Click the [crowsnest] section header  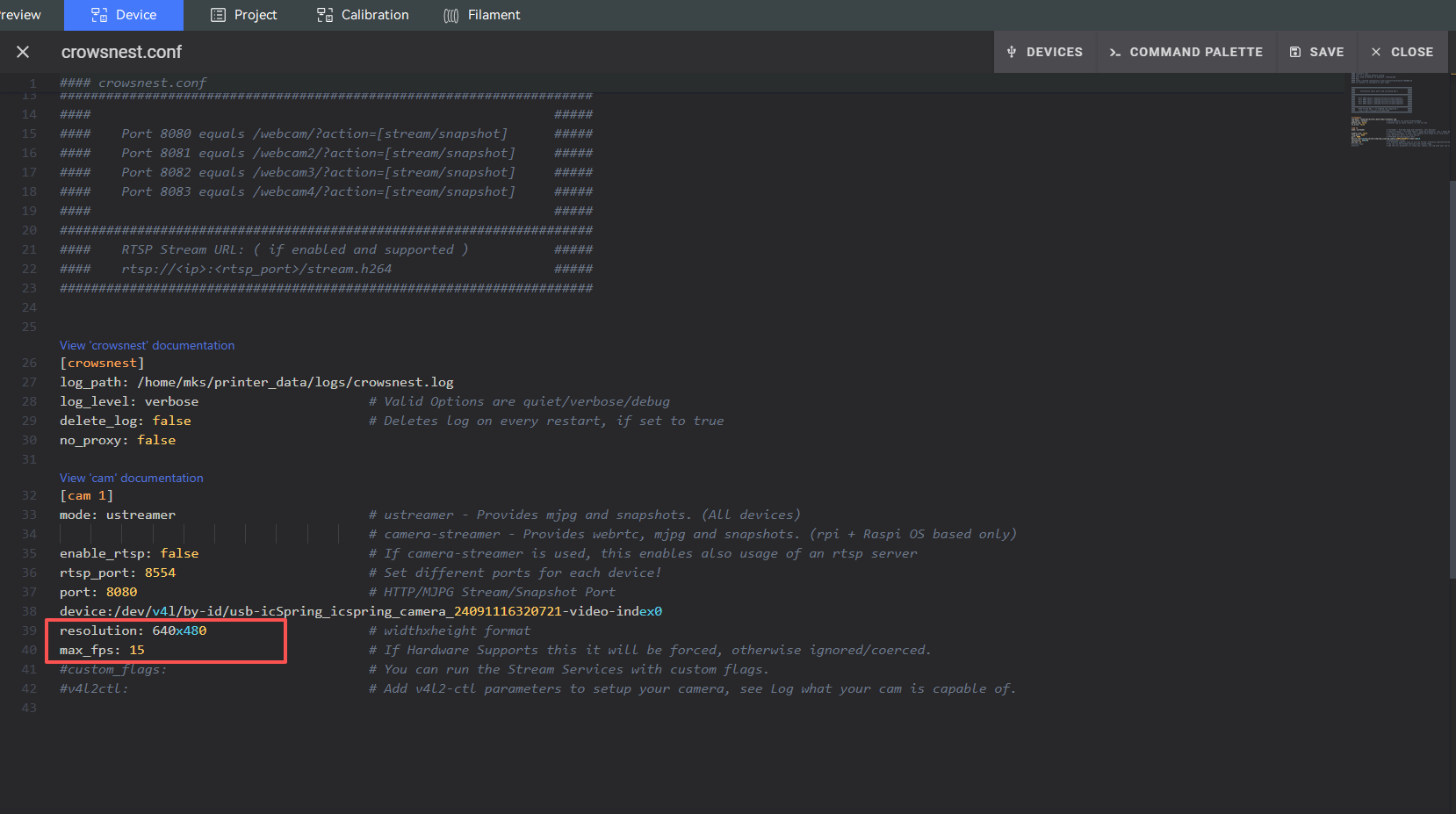click(102, 363)
